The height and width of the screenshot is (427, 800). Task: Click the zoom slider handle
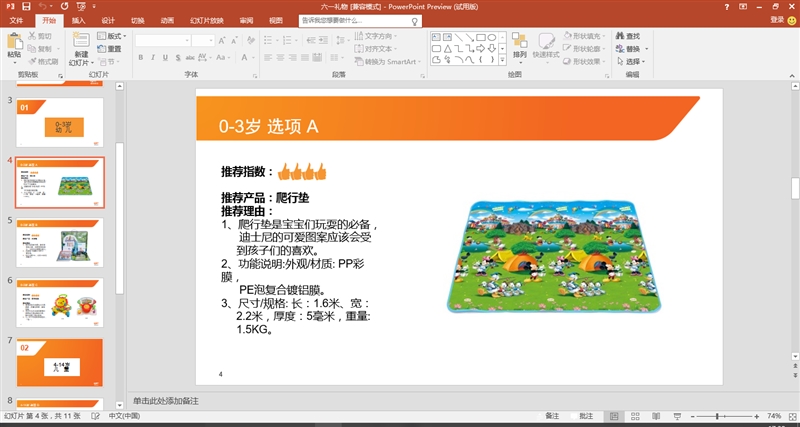click(x=717, y=416)
